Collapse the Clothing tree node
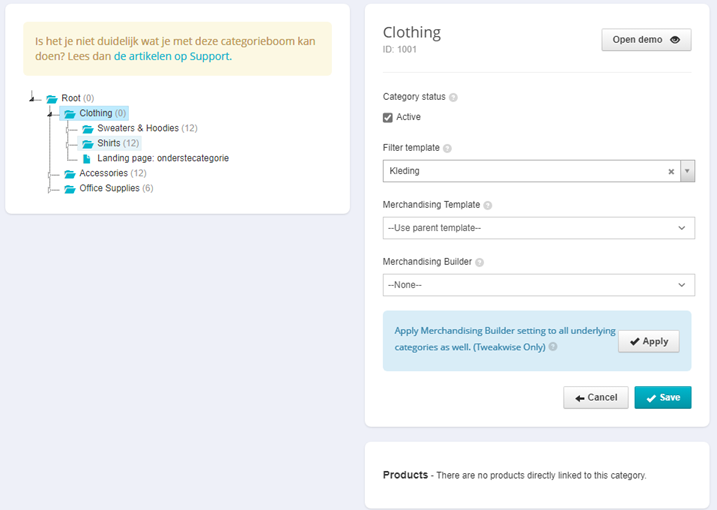Screen dimensions: 717x510 click(50, 113)
